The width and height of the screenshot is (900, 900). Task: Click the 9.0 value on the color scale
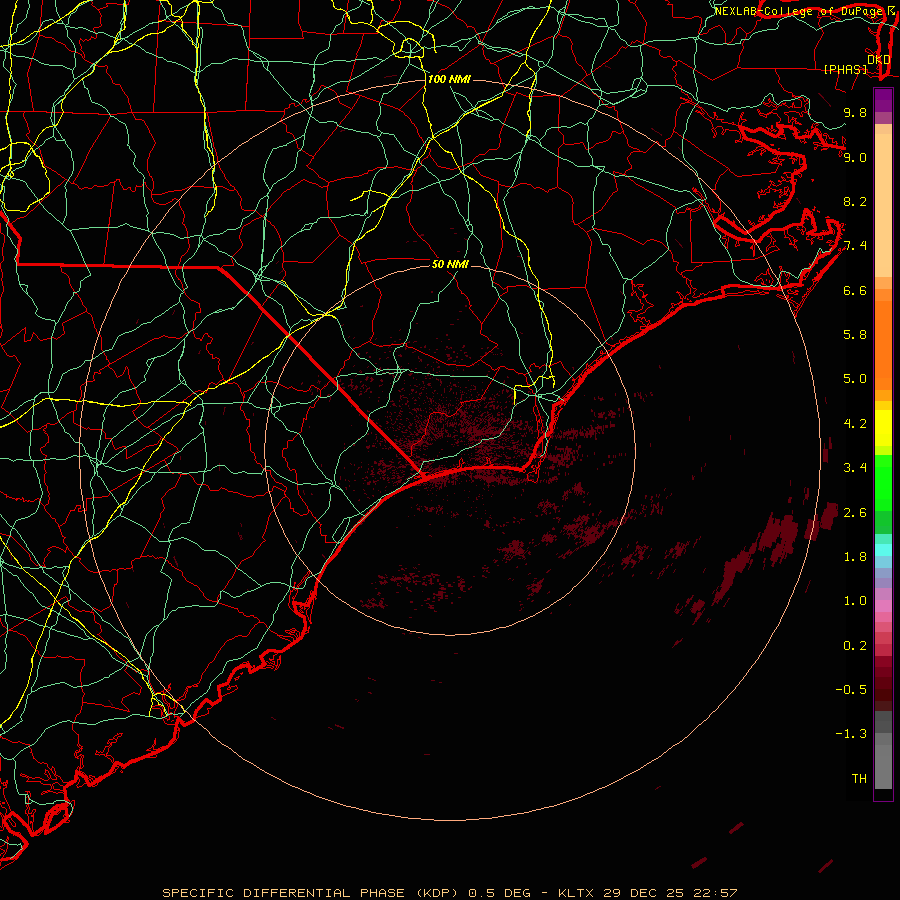point(855,157)
